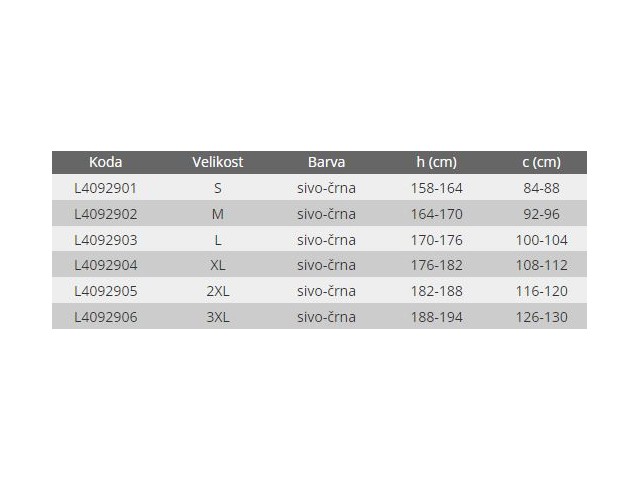Viewport: 640px width, 480px height.
Task: Select the 2XL size cell
Action: [x=218, y=291]
